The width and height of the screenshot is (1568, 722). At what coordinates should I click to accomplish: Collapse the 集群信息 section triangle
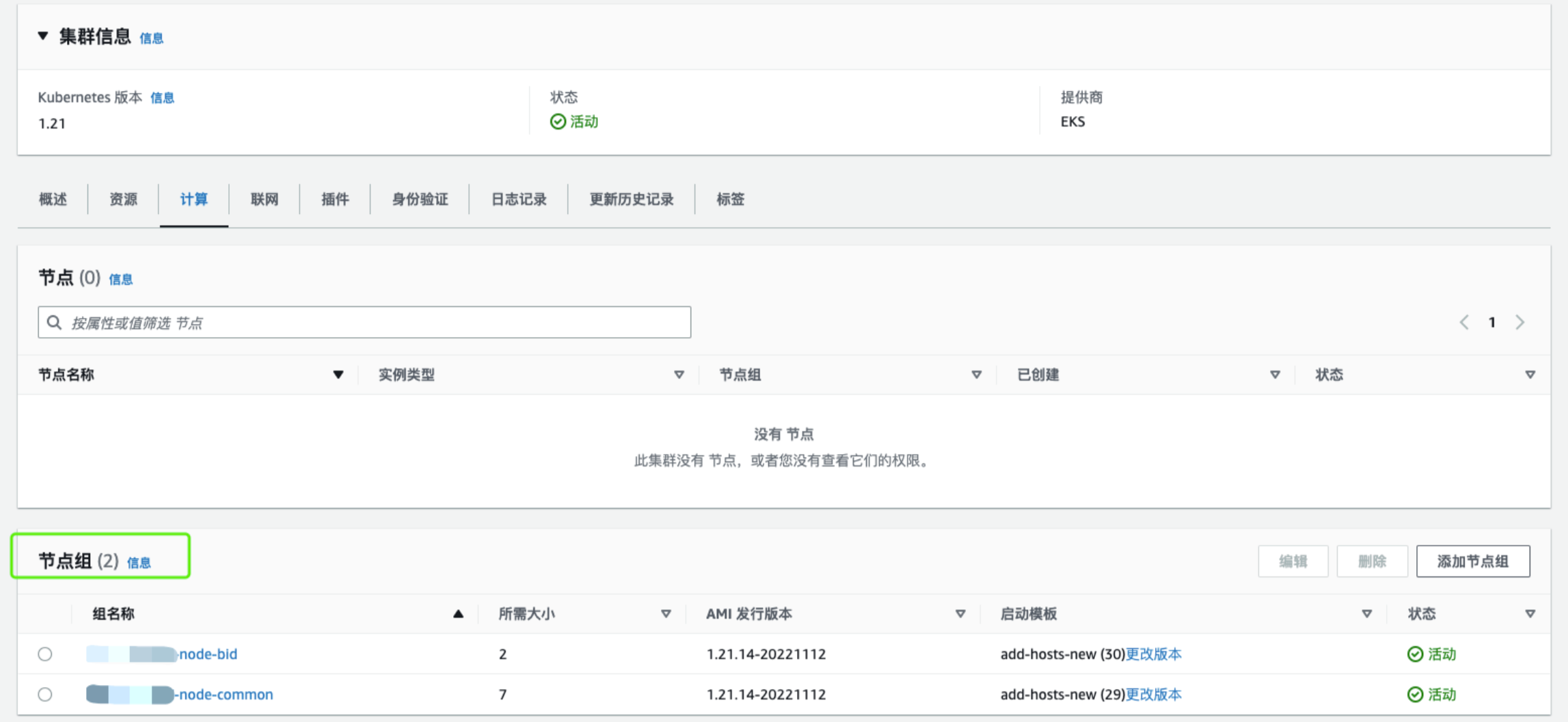point(43,36)
